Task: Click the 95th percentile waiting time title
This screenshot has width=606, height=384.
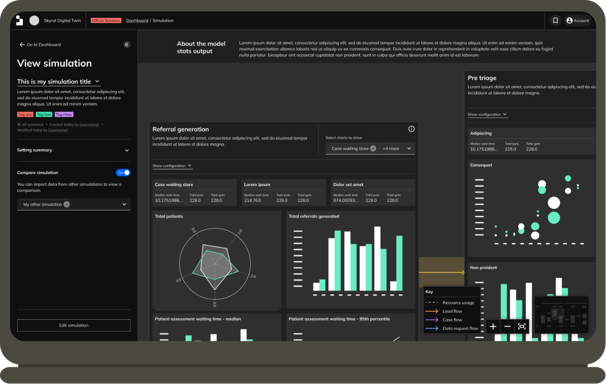Action: [339, 319]
